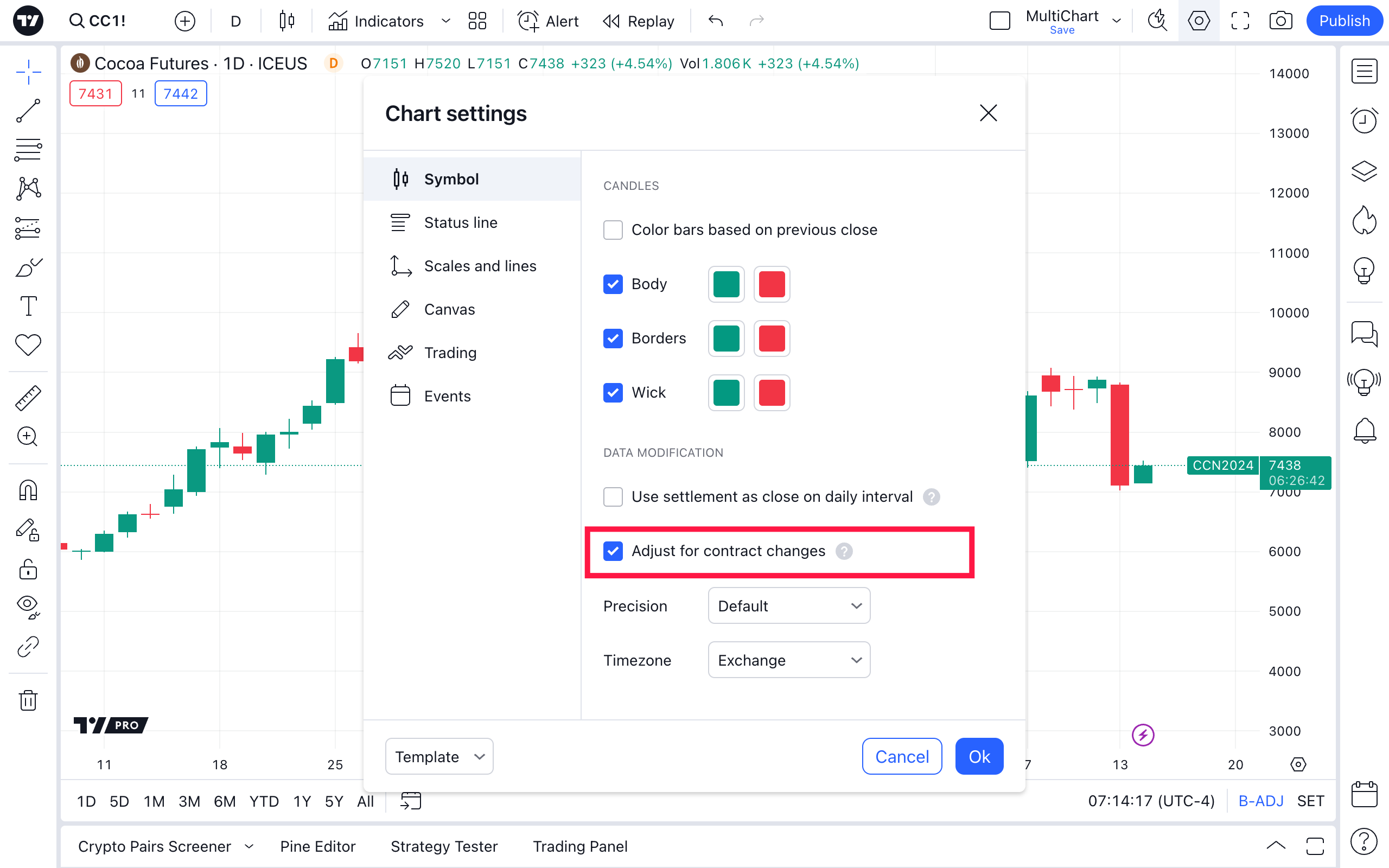Open the quick search lightning icon
Image resolution: width=1389 pixels, height=868 pixels.
point(1158,21)
